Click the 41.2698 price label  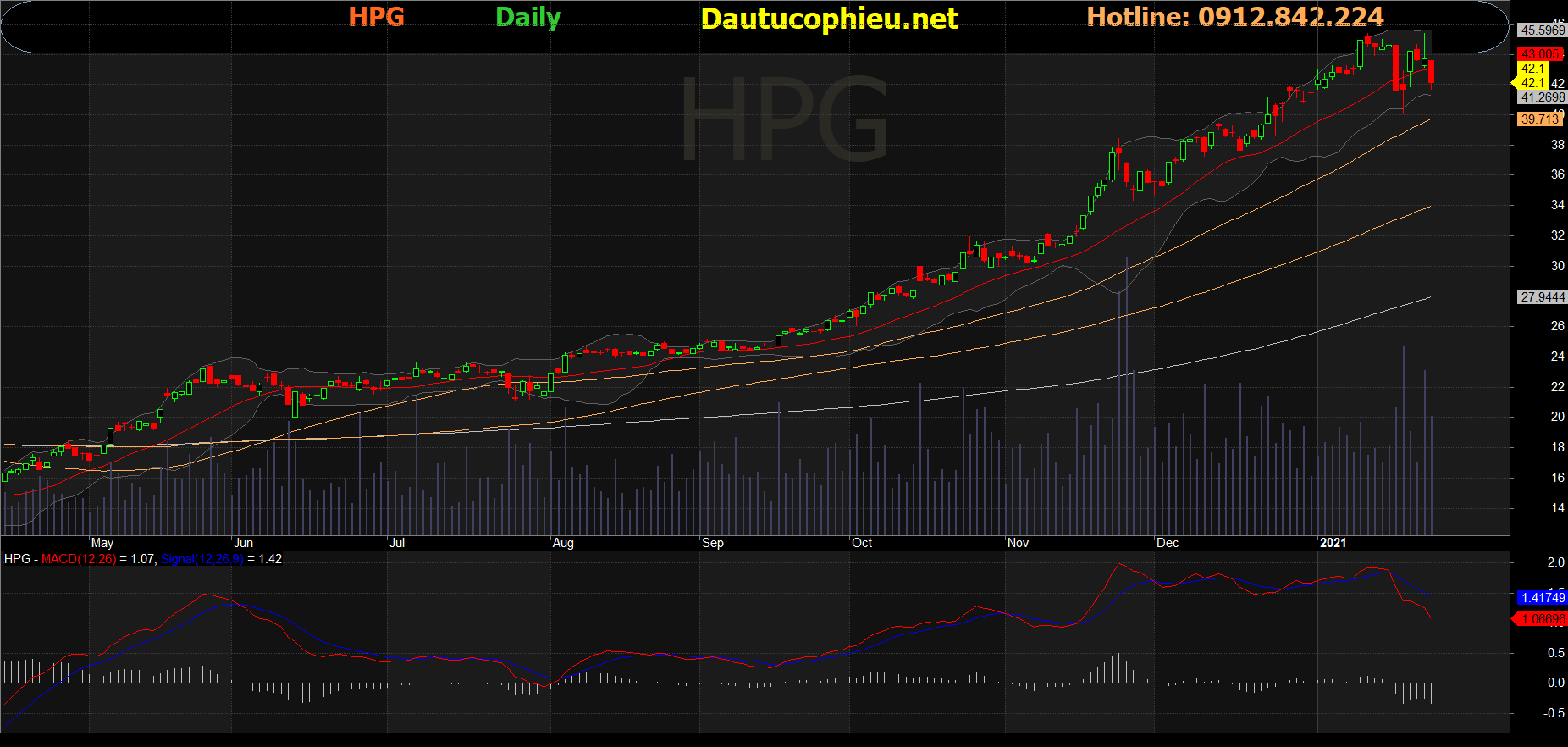point(1543,97)
